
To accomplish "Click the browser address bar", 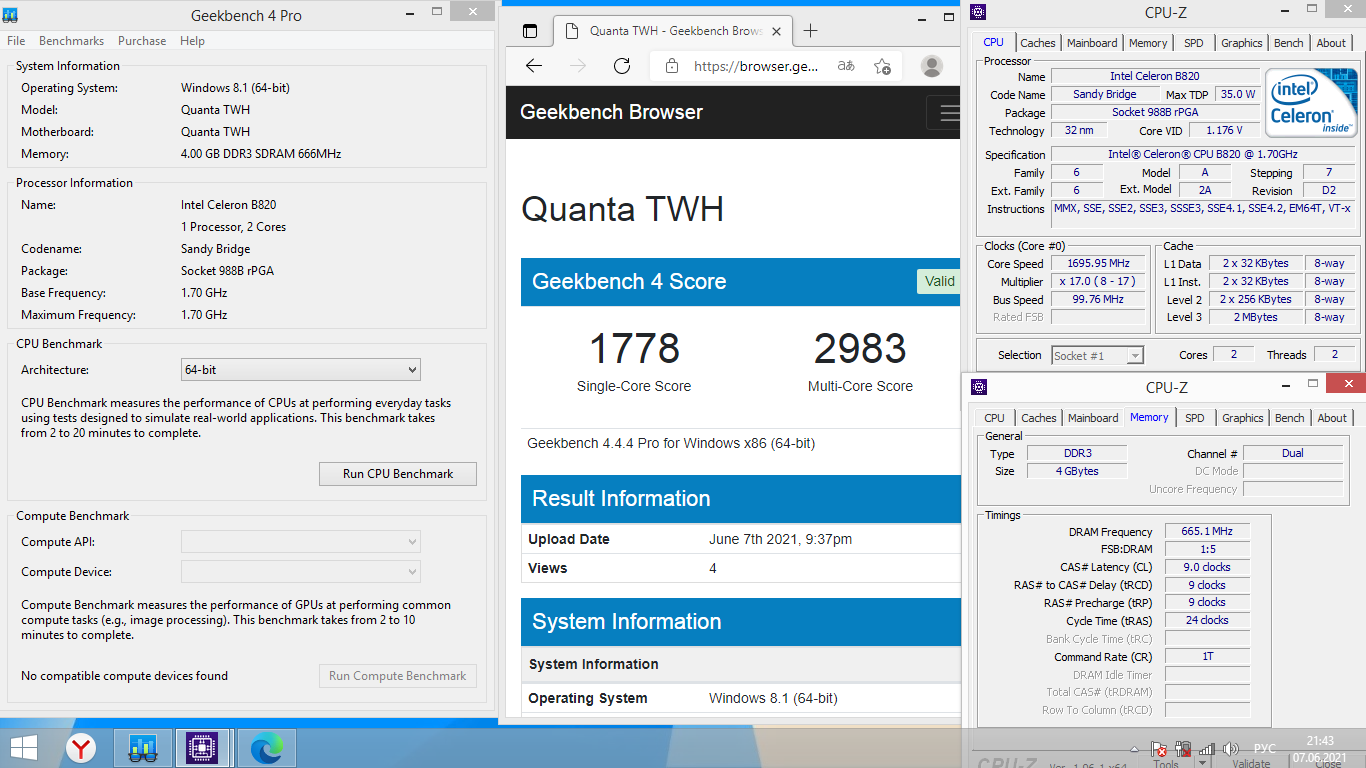I will click(756, 66).
